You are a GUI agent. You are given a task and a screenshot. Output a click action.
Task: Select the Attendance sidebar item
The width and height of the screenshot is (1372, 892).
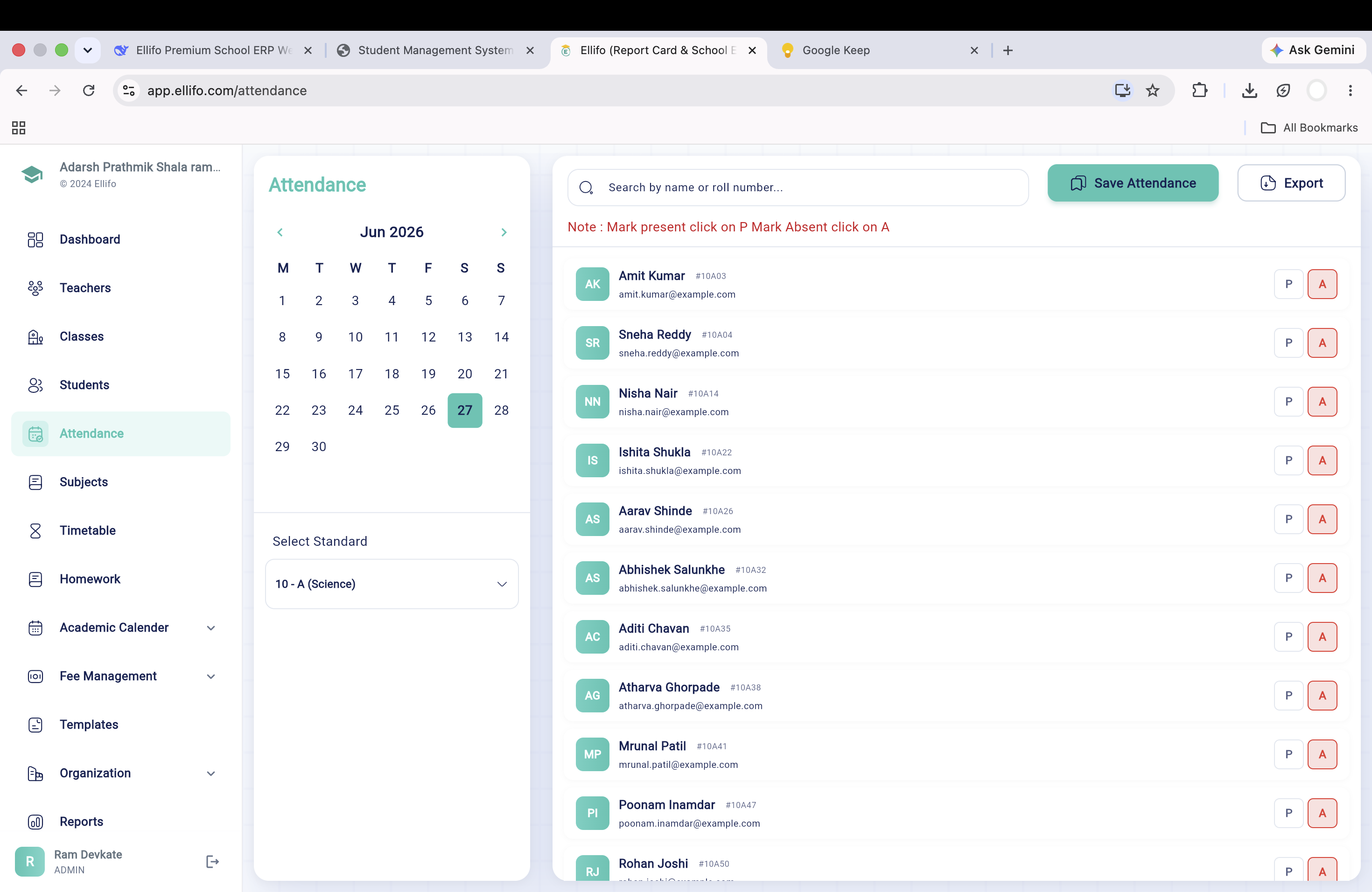click(120, 434)
